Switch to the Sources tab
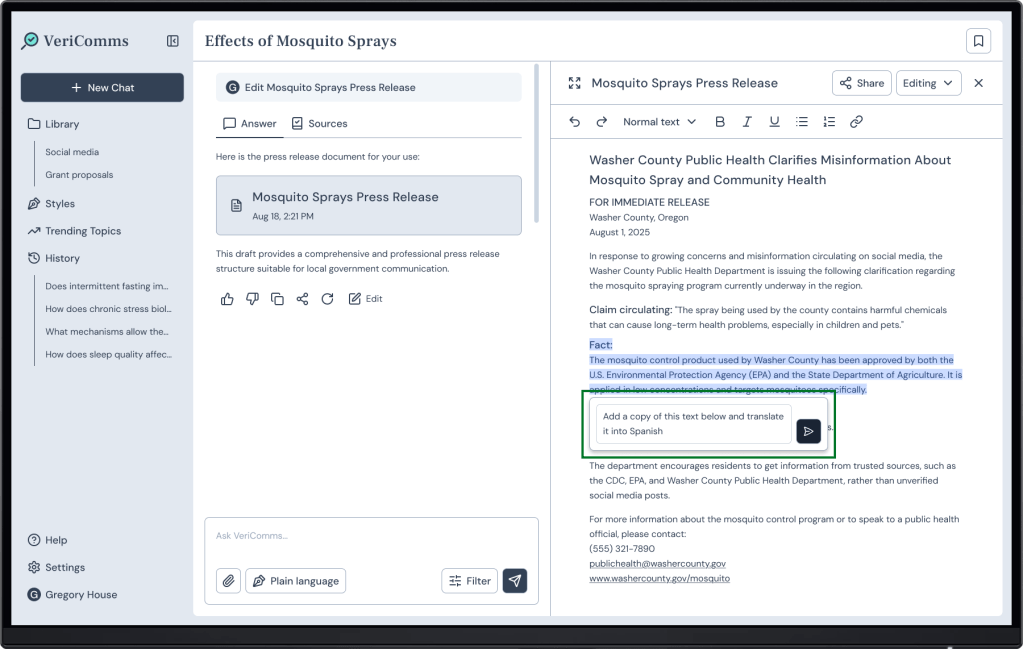1023x649 pixels. pyautogui.click(x=319, y=124)
